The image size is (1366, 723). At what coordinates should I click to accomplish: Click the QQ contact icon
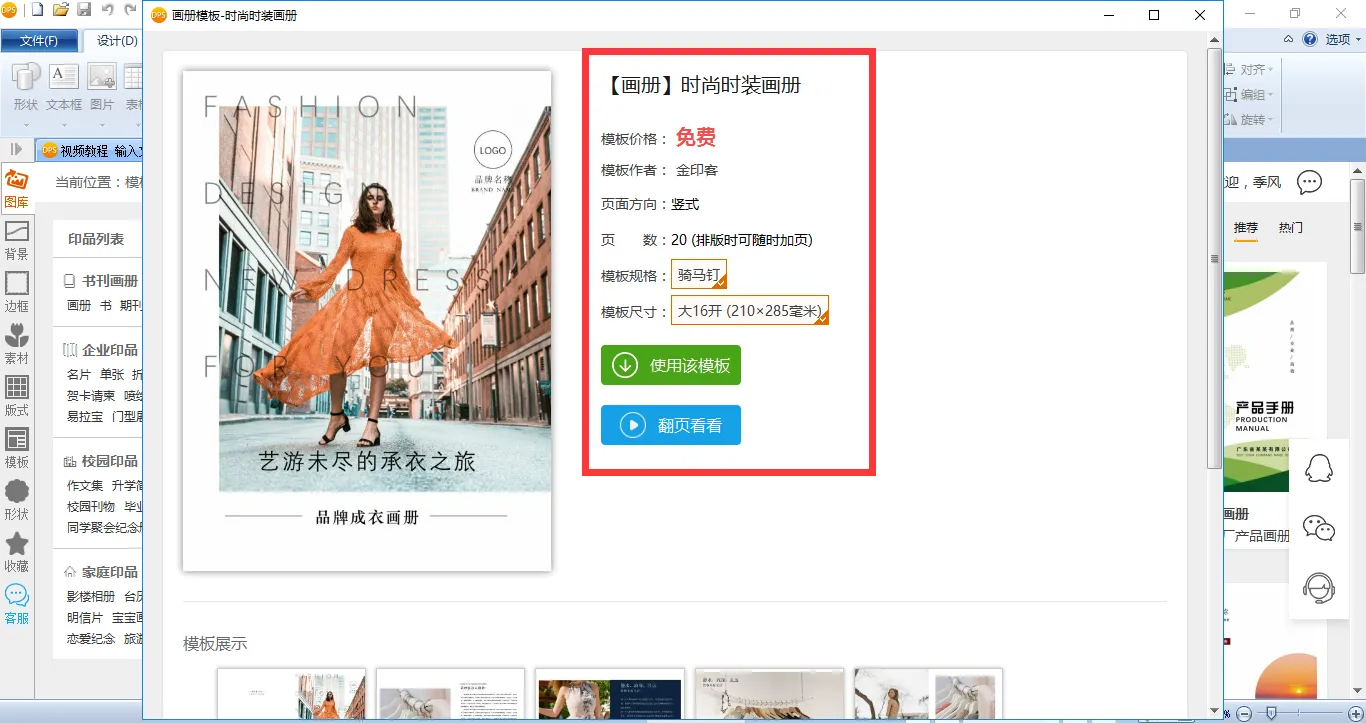[x=1320, y=467]
